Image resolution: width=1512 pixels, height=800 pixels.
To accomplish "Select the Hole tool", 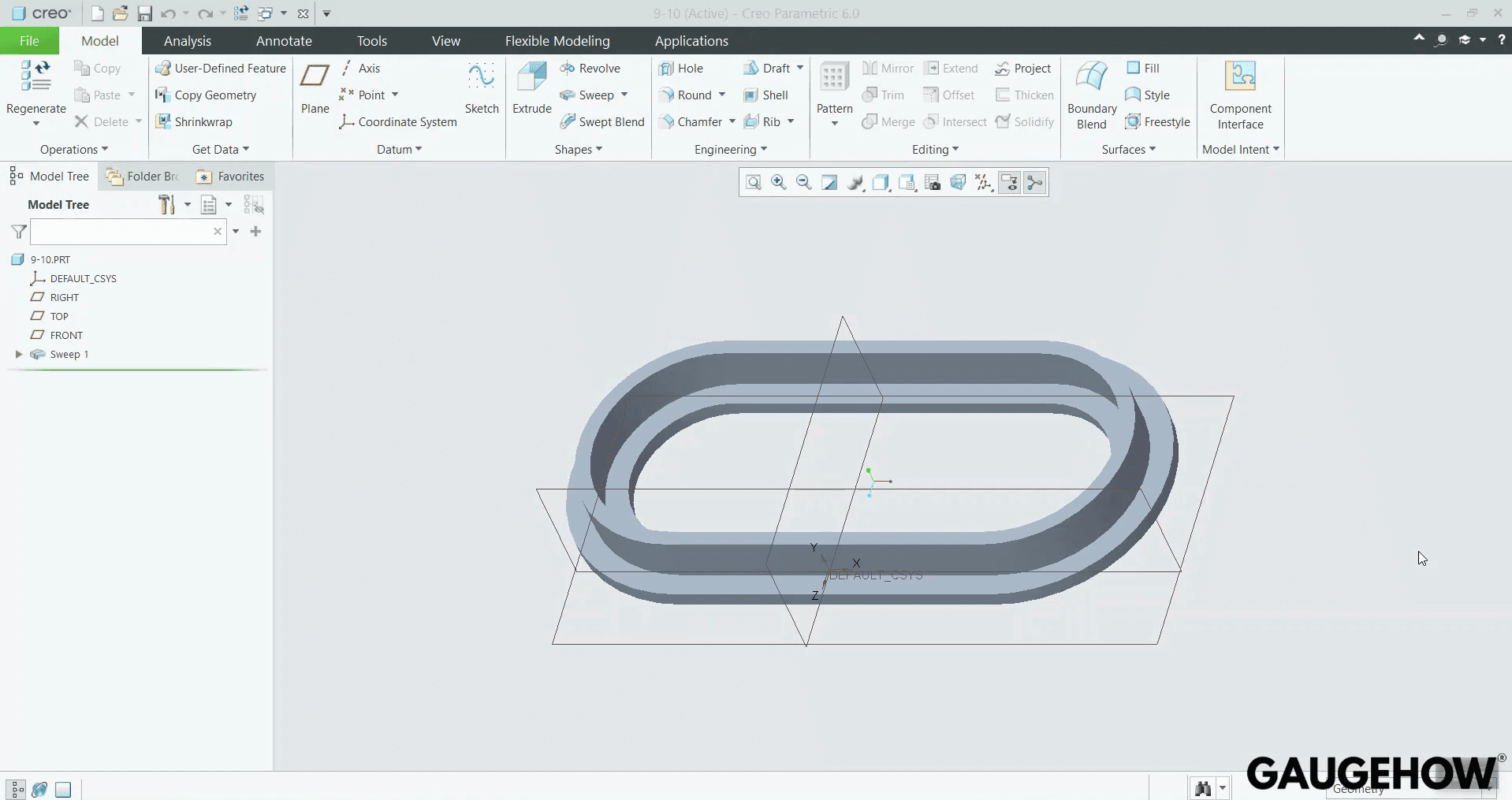I will (682, 69).
